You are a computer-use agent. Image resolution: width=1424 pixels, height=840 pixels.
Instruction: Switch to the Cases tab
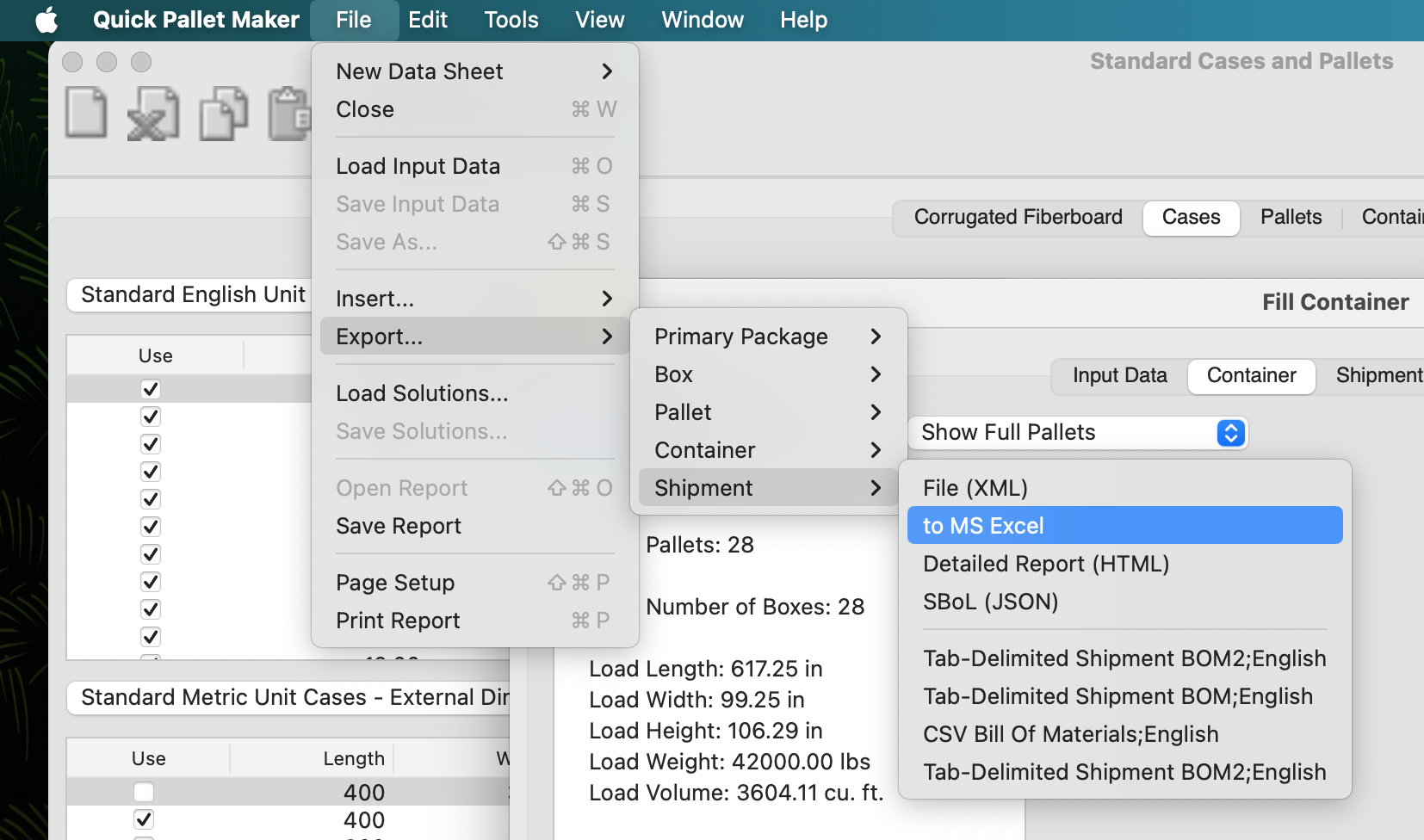pos(1191,218)
